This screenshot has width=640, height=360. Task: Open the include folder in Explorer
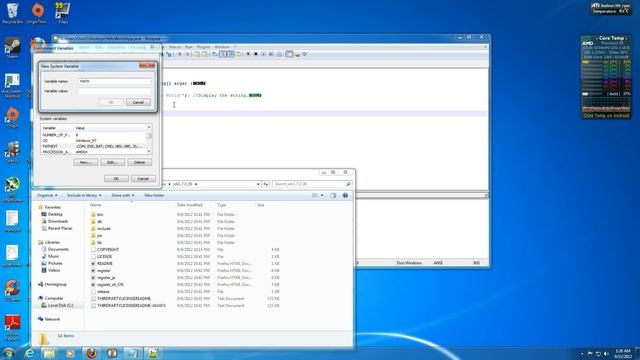[x=104, y=229]
